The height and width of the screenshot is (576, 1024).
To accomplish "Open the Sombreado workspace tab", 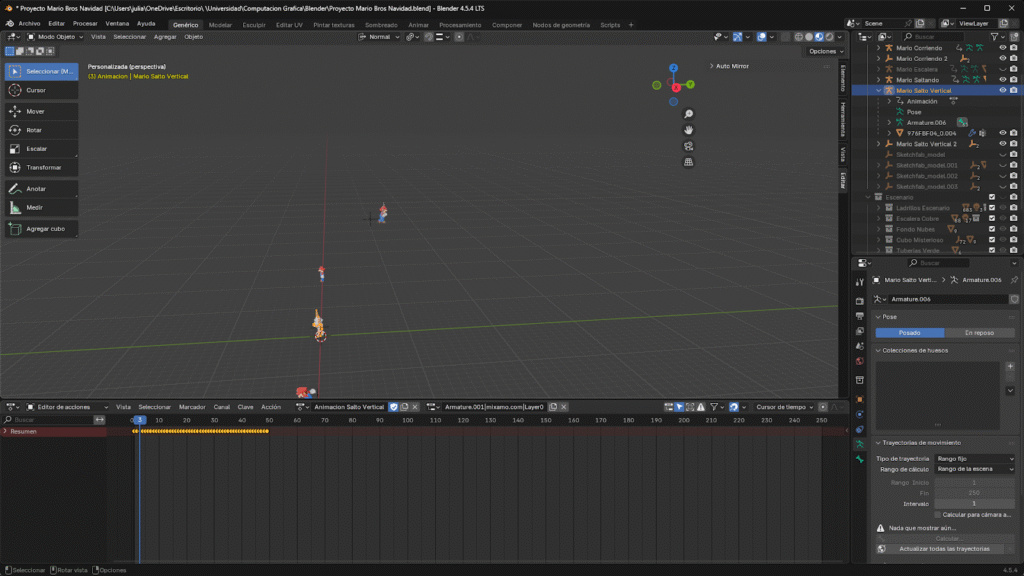I will 380,25.
